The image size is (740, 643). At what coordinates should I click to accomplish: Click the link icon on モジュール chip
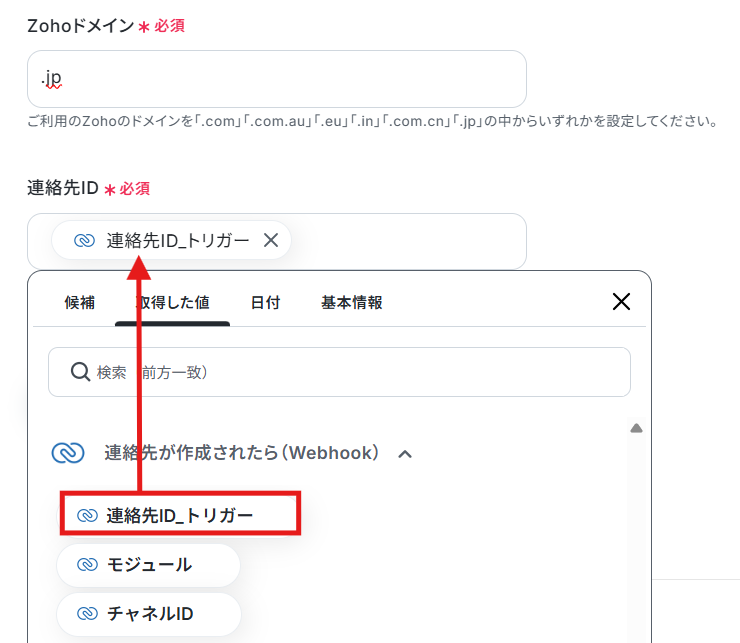[87, 565]
